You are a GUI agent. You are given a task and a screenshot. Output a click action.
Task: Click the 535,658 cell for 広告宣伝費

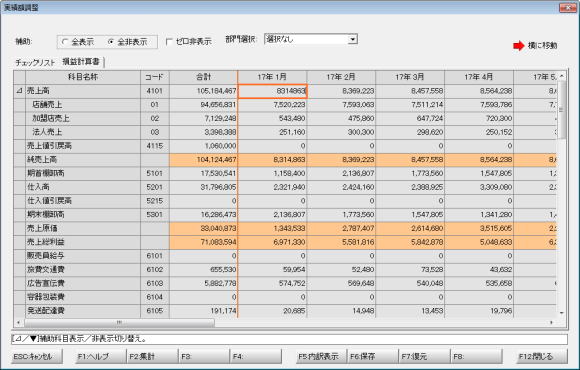(479, 283)
